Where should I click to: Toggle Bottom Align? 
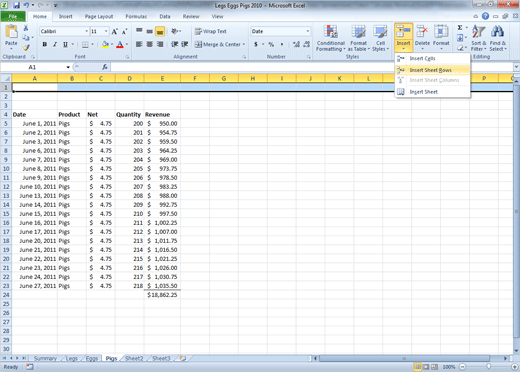[x=160, y=31]
